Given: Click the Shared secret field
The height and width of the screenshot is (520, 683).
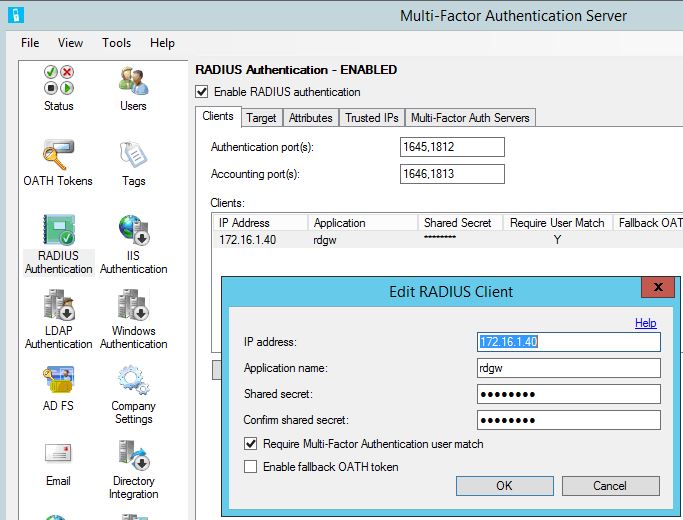Looking at the screenshot, I should (568, 394).
